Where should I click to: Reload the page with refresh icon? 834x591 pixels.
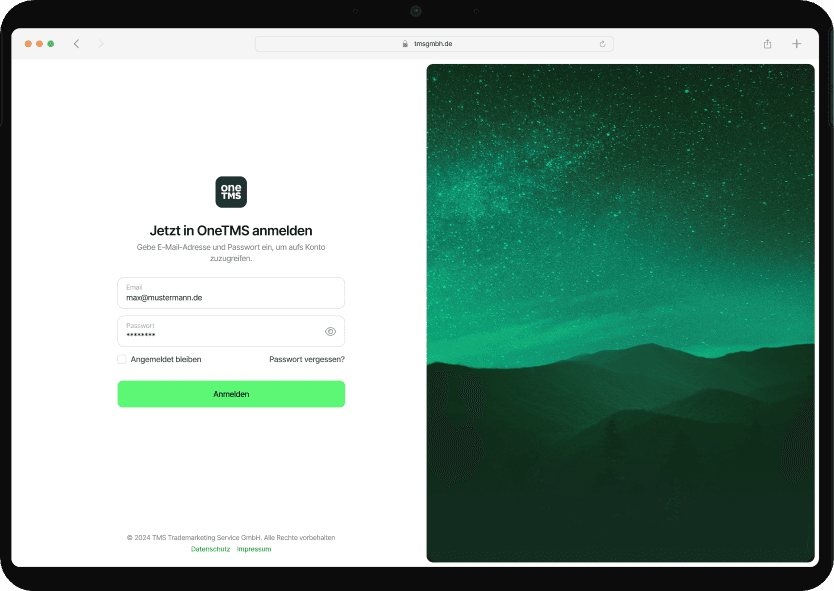click(x=602, y=44)
